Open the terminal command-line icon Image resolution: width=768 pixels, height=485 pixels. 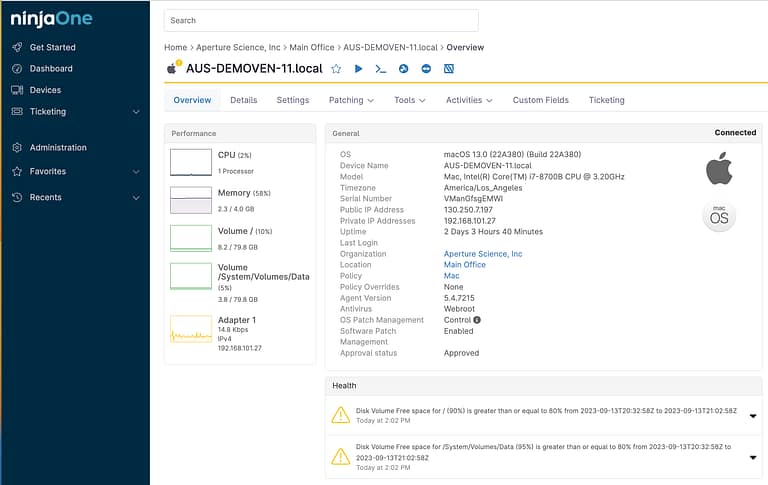[381, 69]
